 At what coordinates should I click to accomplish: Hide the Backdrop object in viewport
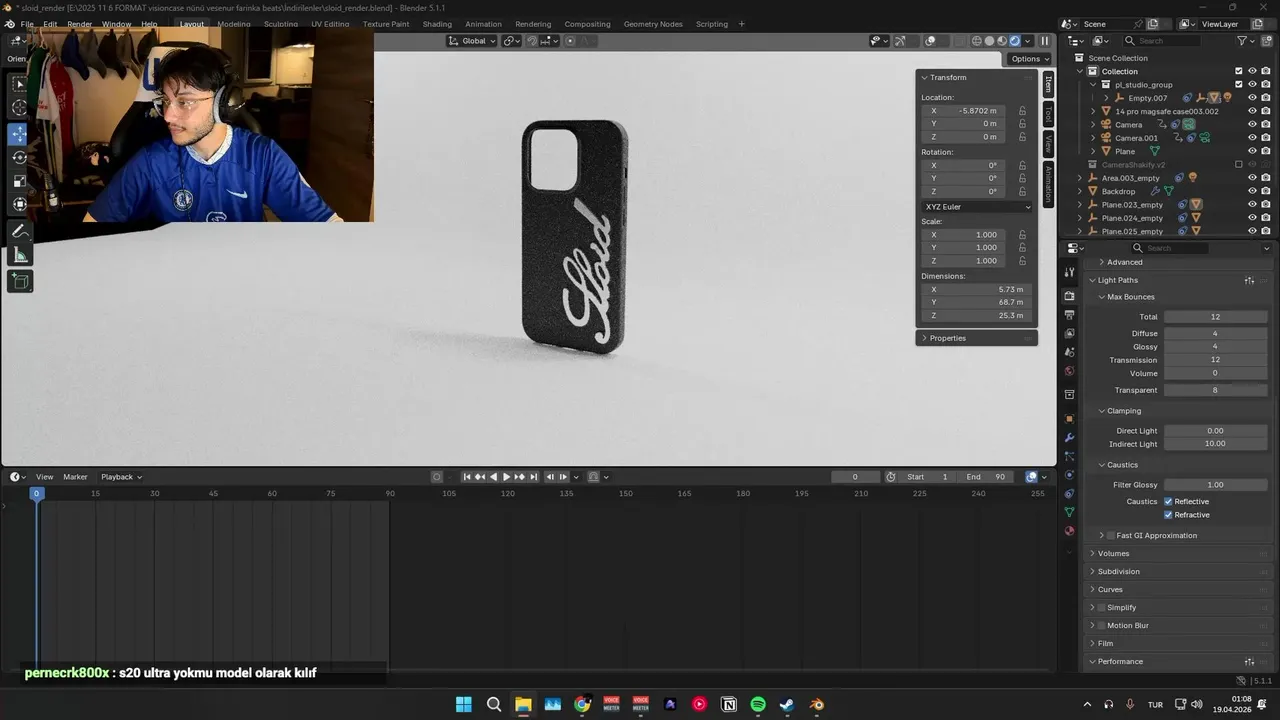(1252, 191)
